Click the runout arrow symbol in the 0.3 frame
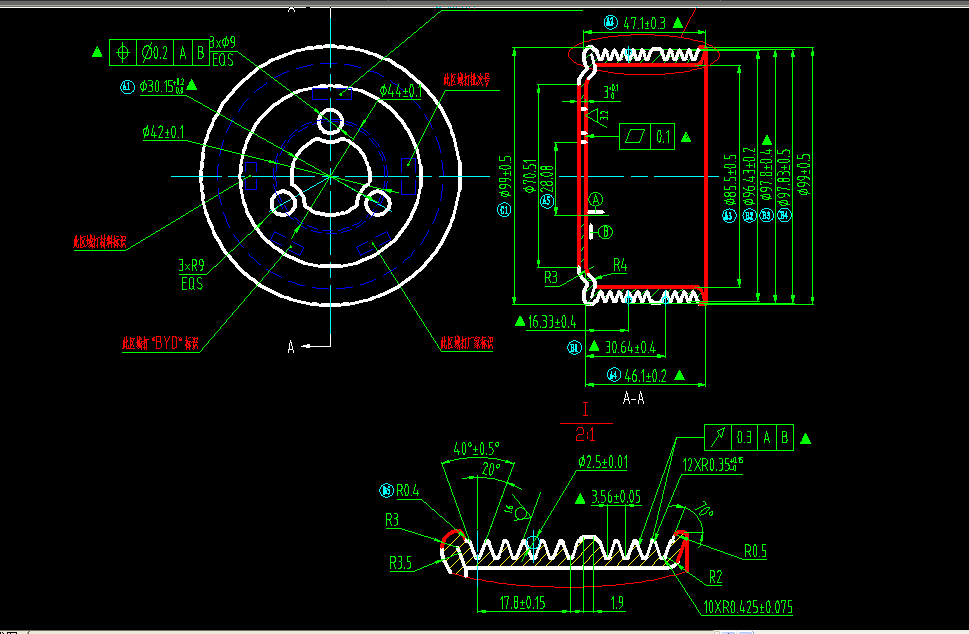 point(717,438)
